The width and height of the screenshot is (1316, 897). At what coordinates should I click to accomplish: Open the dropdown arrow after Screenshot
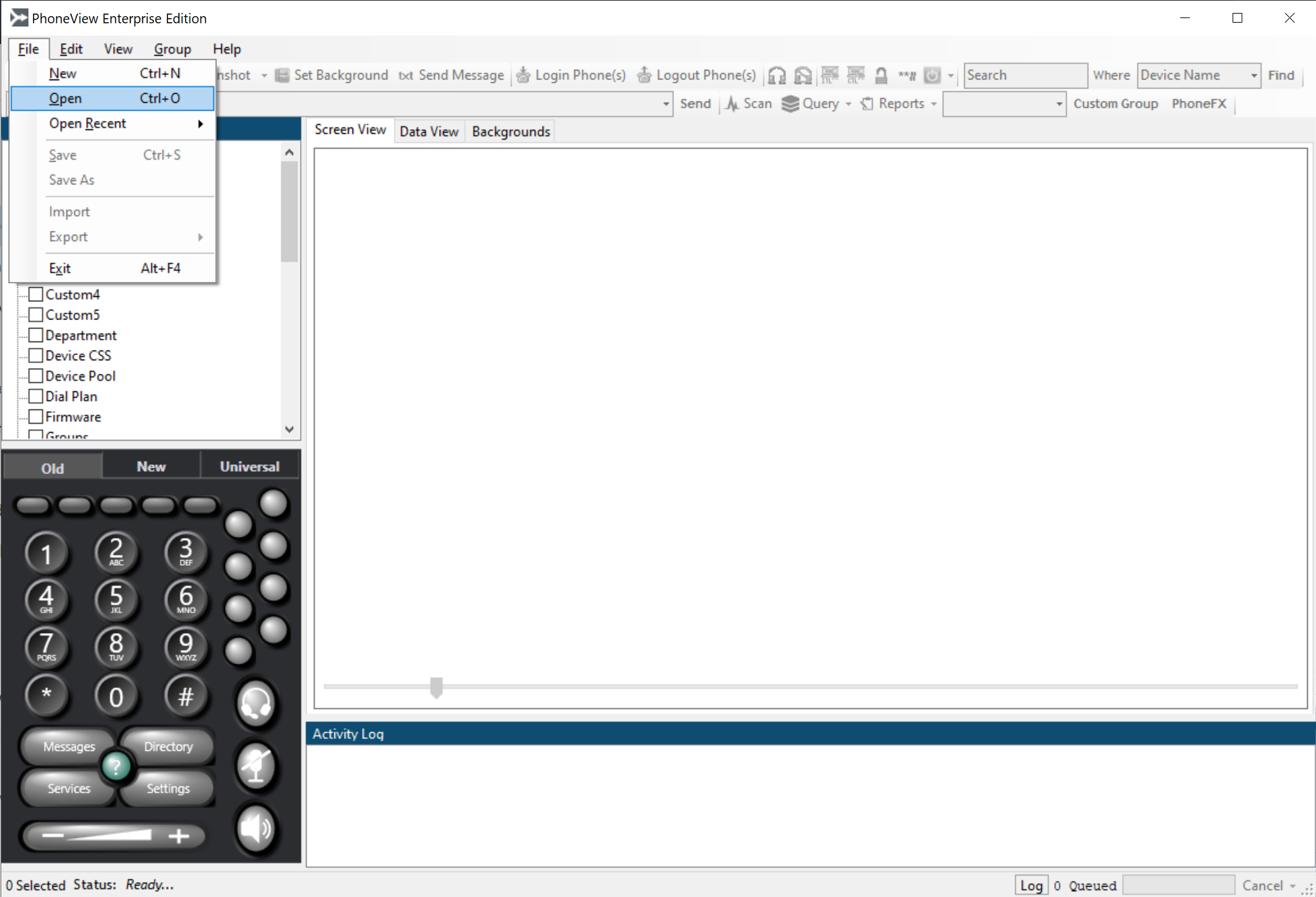pos(264,76)
